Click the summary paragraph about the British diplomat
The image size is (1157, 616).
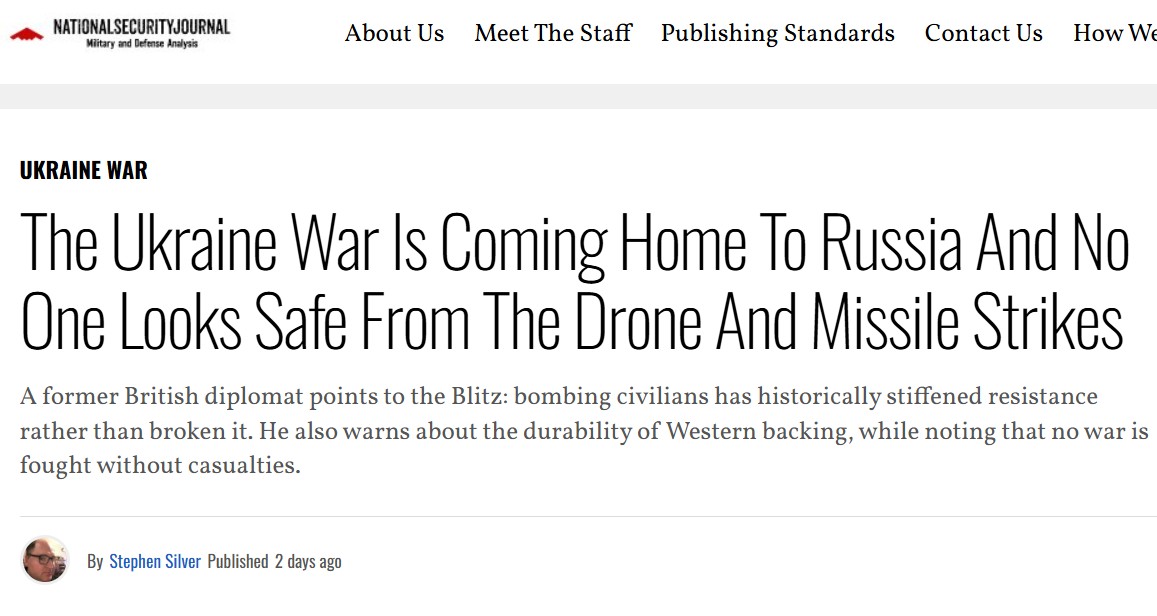click(584, 431)
